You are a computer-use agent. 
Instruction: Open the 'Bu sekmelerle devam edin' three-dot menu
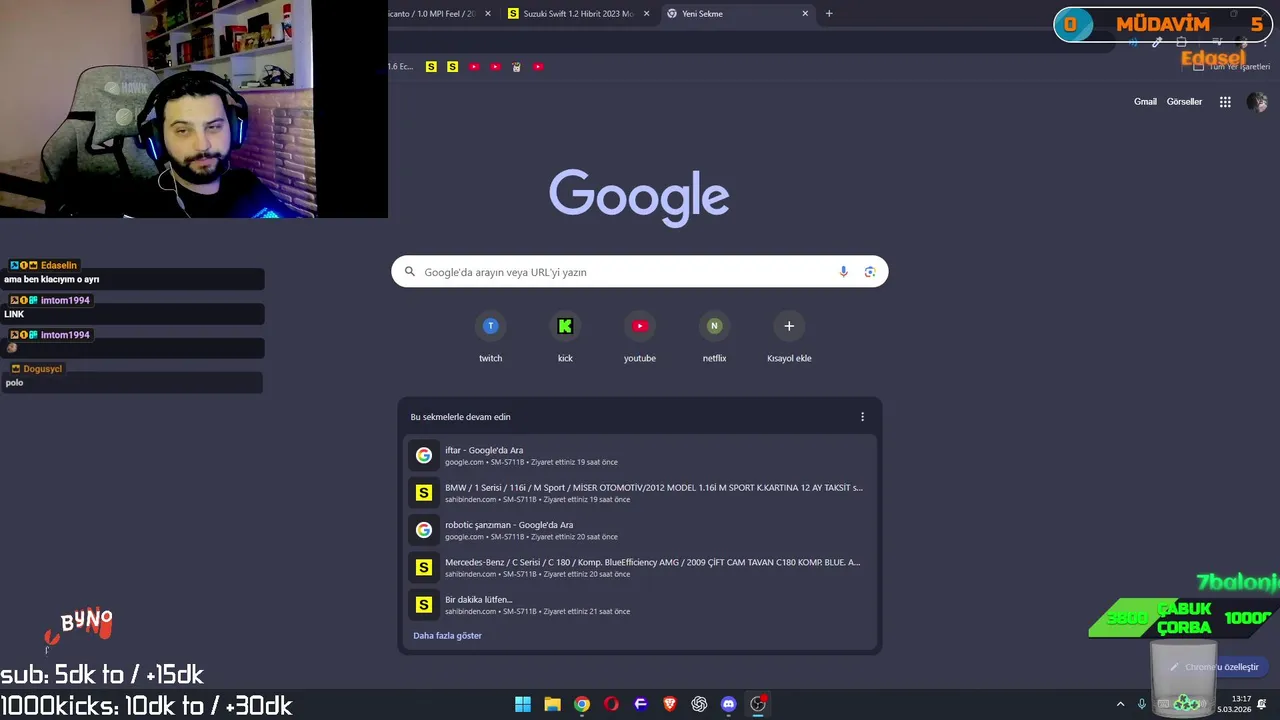862,417
